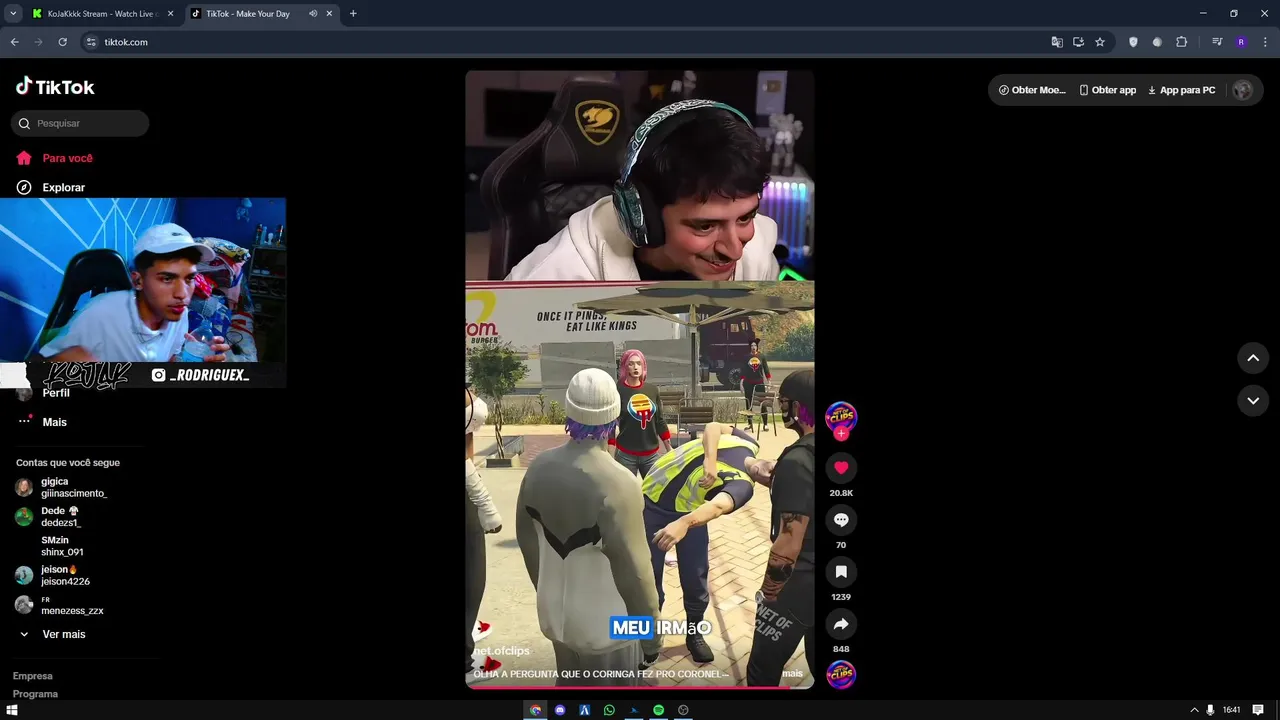Viewport: 1280px width, 720px height.
Task: Follow creator with red plus badge
Action: click(x=841, y=433)
